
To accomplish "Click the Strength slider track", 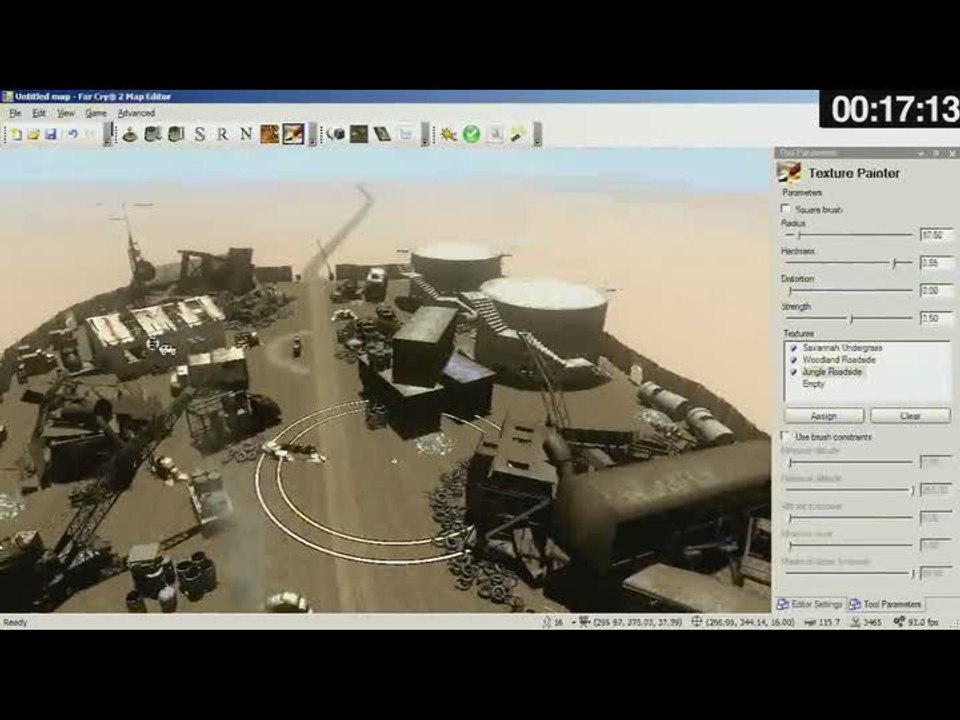I will coord(849,318).
